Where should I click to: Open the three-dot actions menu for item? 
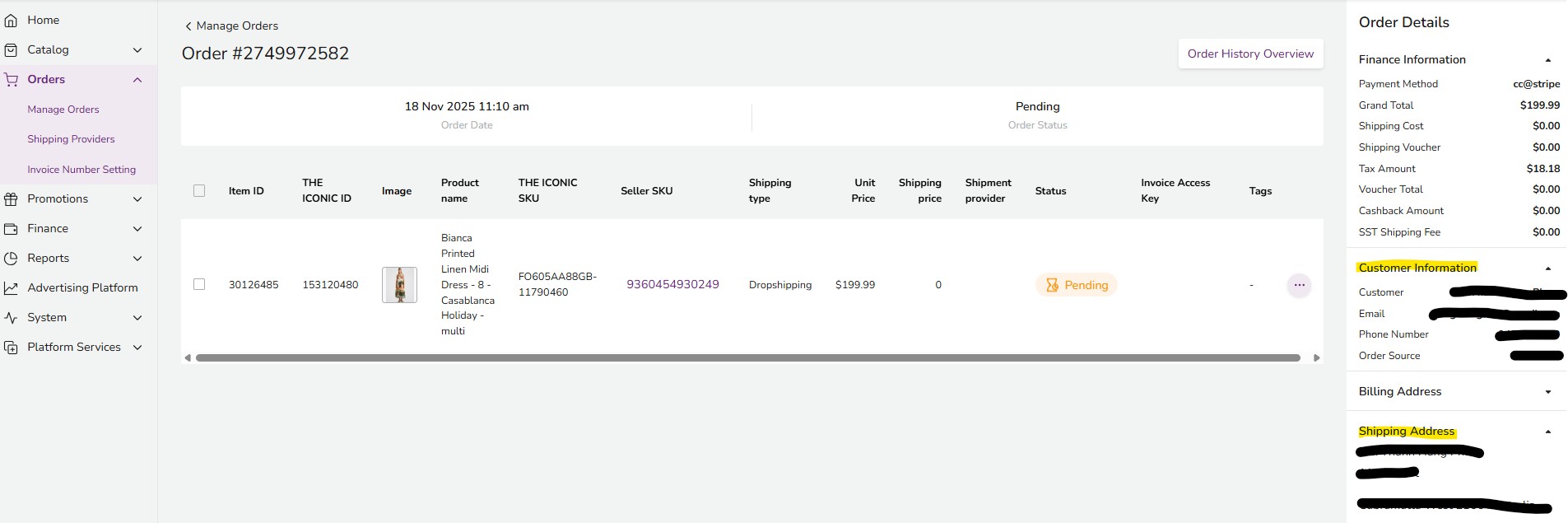(x=1299, y=285)
